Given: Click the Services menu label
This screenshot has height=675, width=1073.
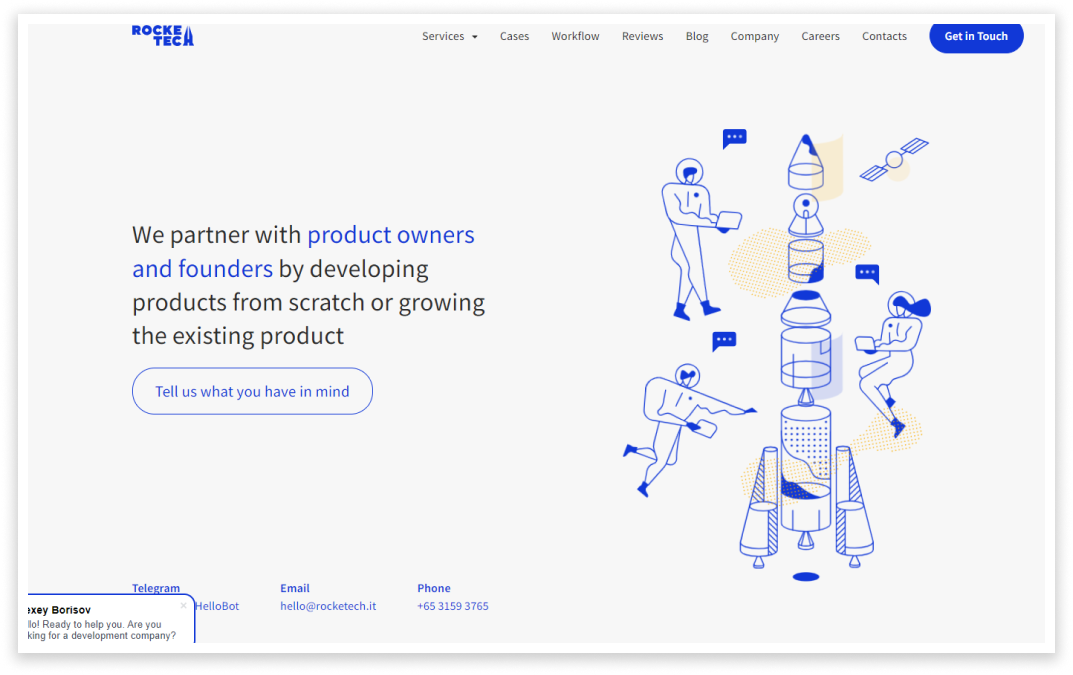Looking at the screenshot, I should click(x=443, y=36).
